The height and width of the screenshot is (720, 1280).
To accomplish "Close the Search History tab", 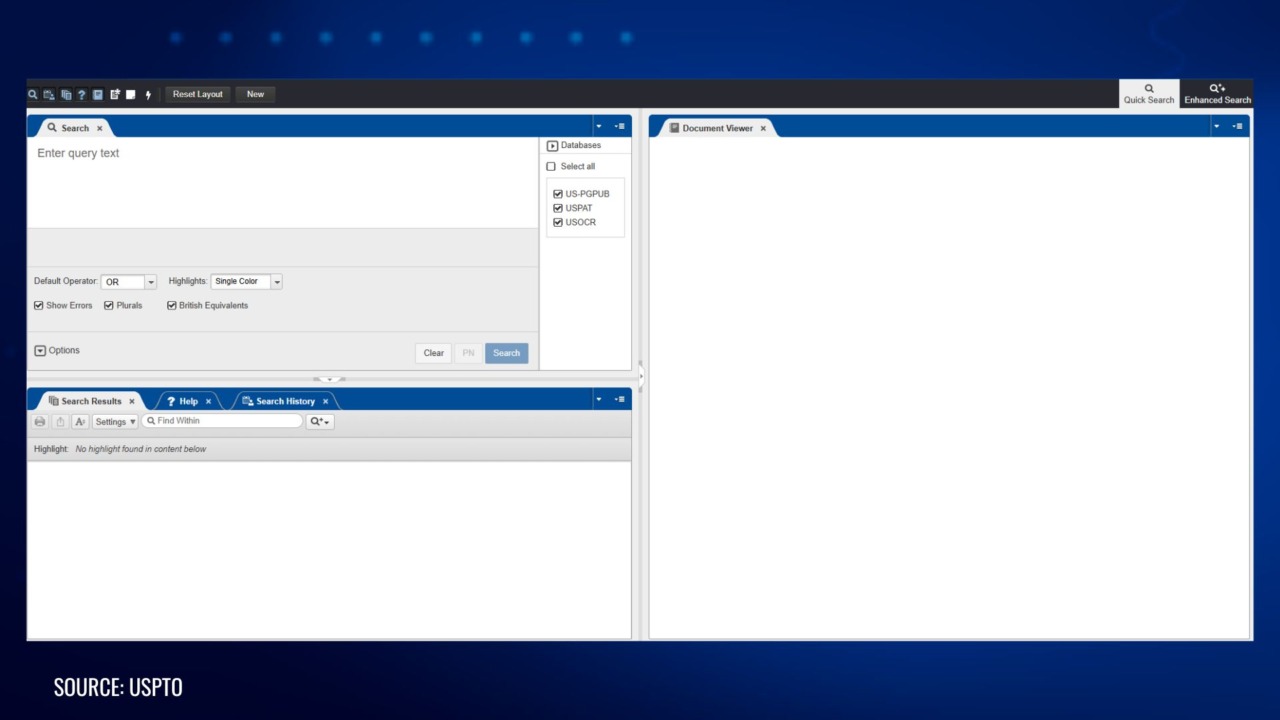I will pyautogui.click(x=325, y=401).
